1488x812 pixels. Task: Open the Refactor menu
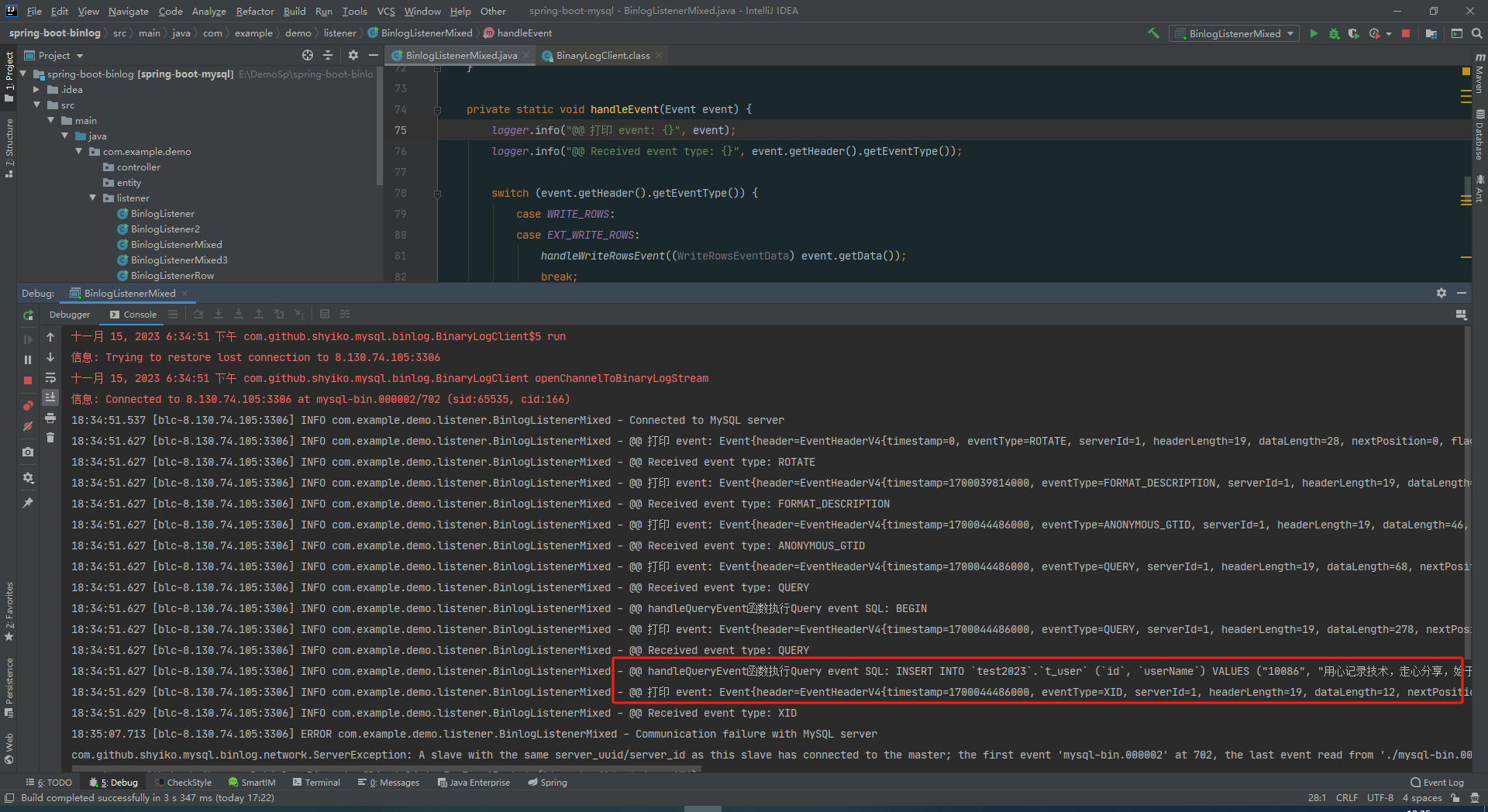255,11
